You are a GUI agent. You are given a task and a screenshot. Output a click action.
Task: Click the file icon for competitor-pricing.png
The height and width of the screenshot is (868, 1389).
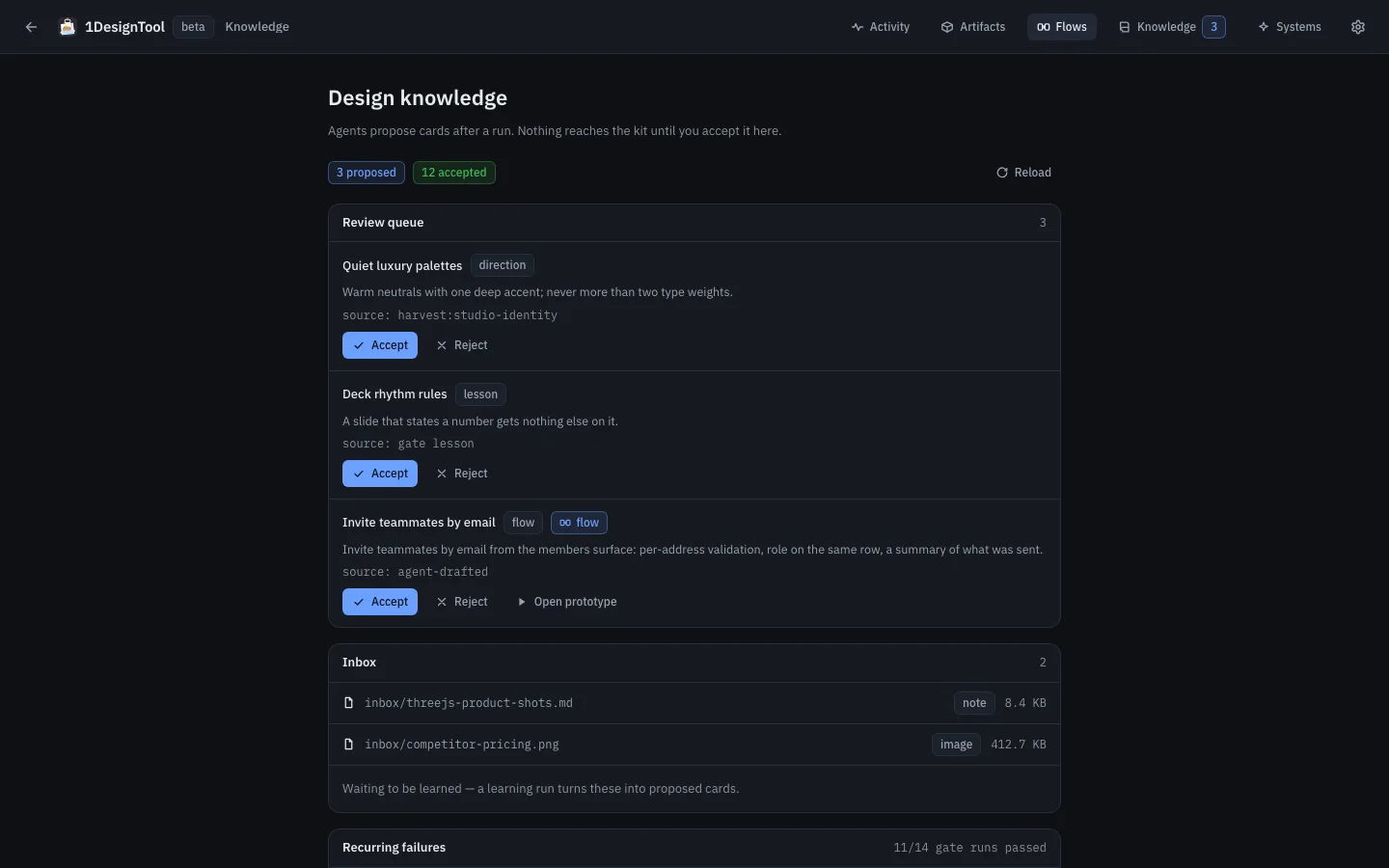349,745
